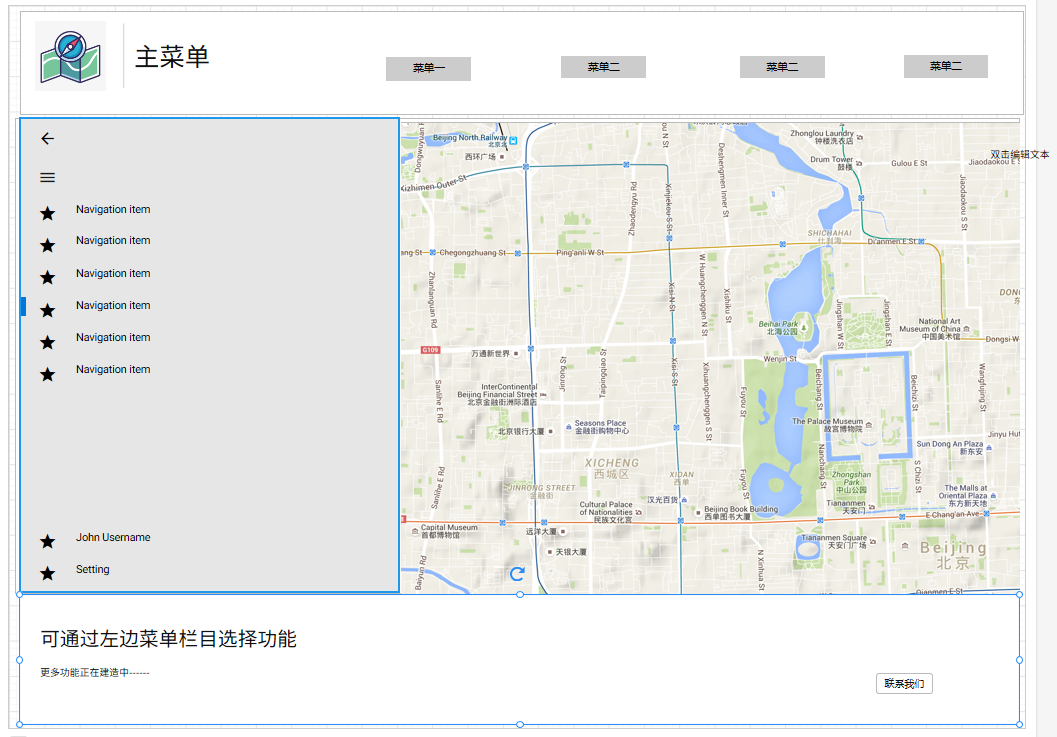Click the 主菜单 title
The height and width of the screenshot is (737, 1057).
click(x=172, y=57)
